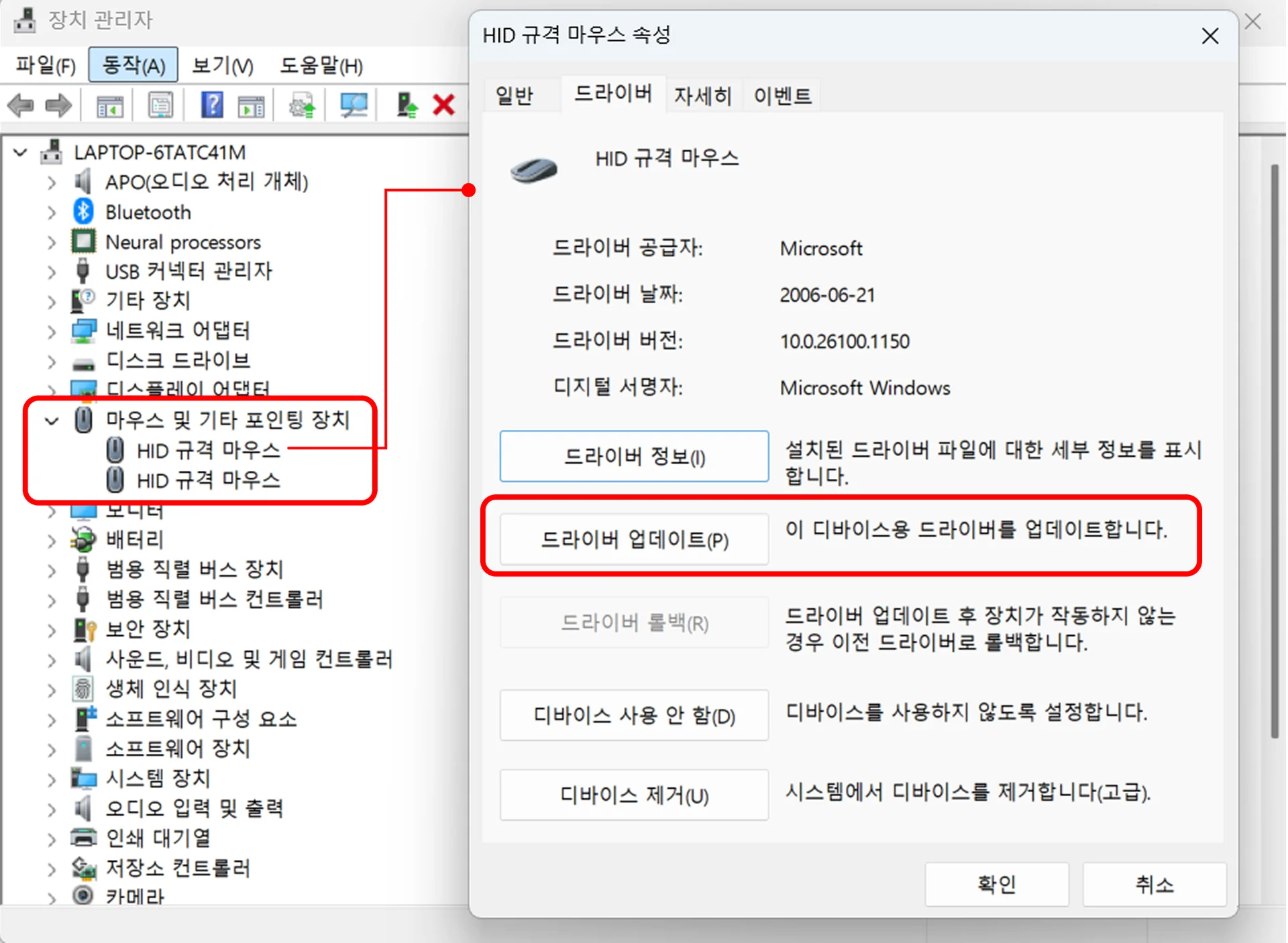
Task: Click the scan for hardware changes icon
Action: click(354, 105)
